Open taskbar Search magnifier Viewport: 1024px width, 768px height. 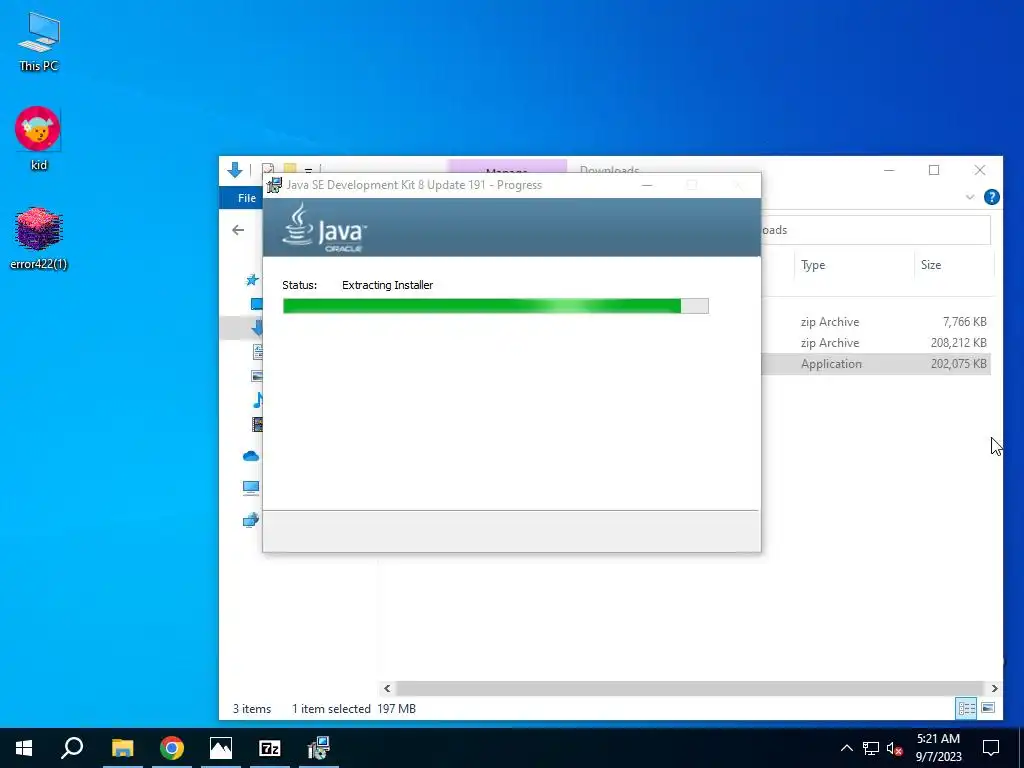[x=72, y=748]
